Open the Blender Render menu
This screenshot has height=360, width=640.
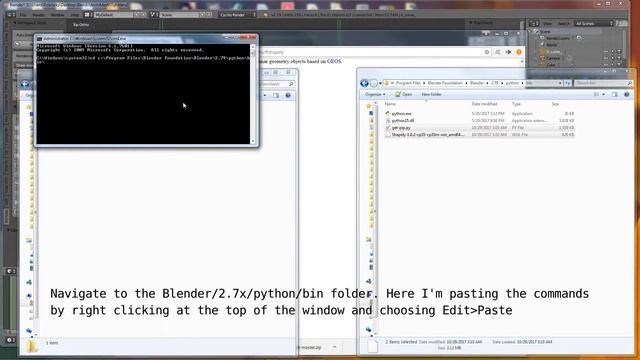(38, 15)
